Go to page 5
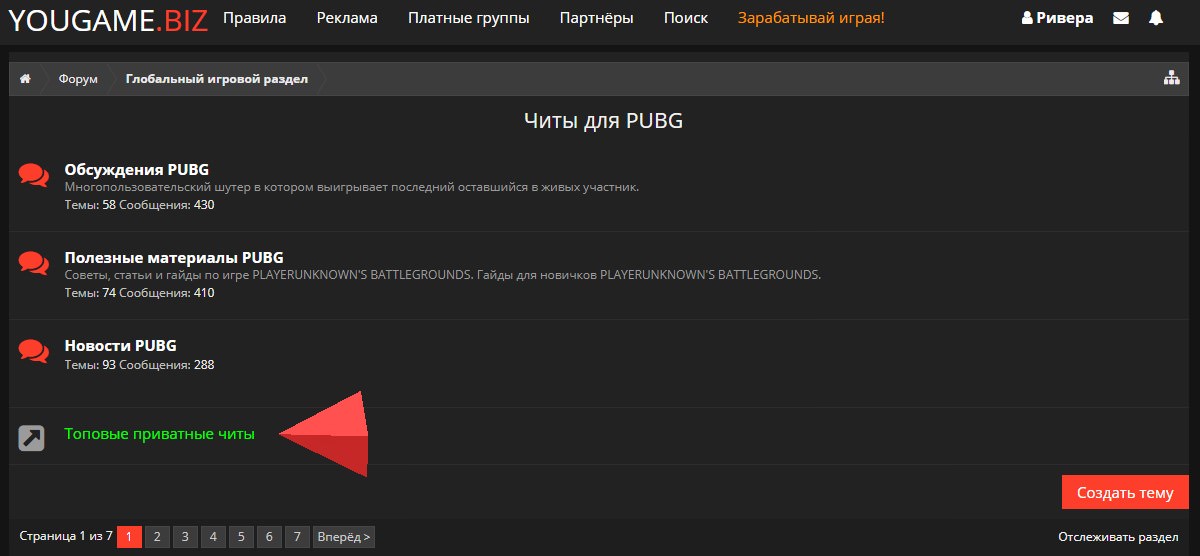 (241, 537)
